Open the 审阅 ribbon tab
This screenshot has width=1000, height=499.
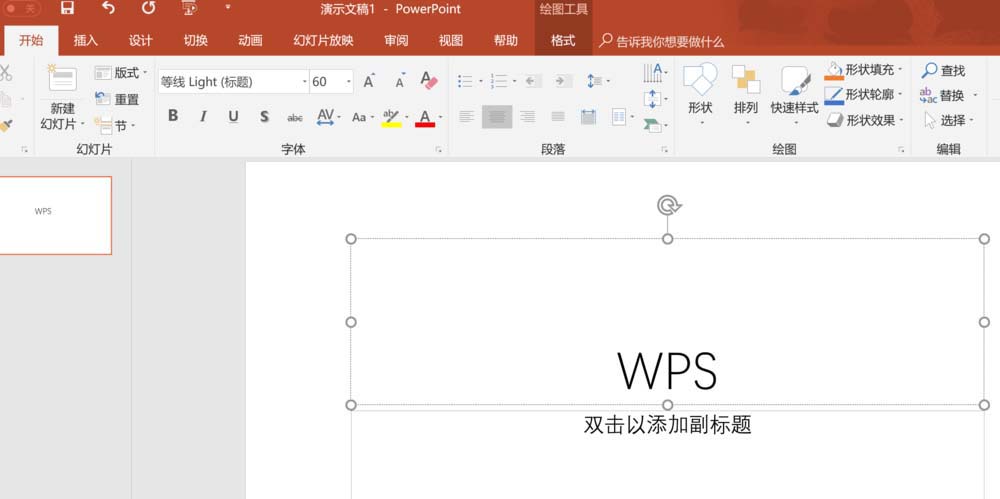(396, 41)
